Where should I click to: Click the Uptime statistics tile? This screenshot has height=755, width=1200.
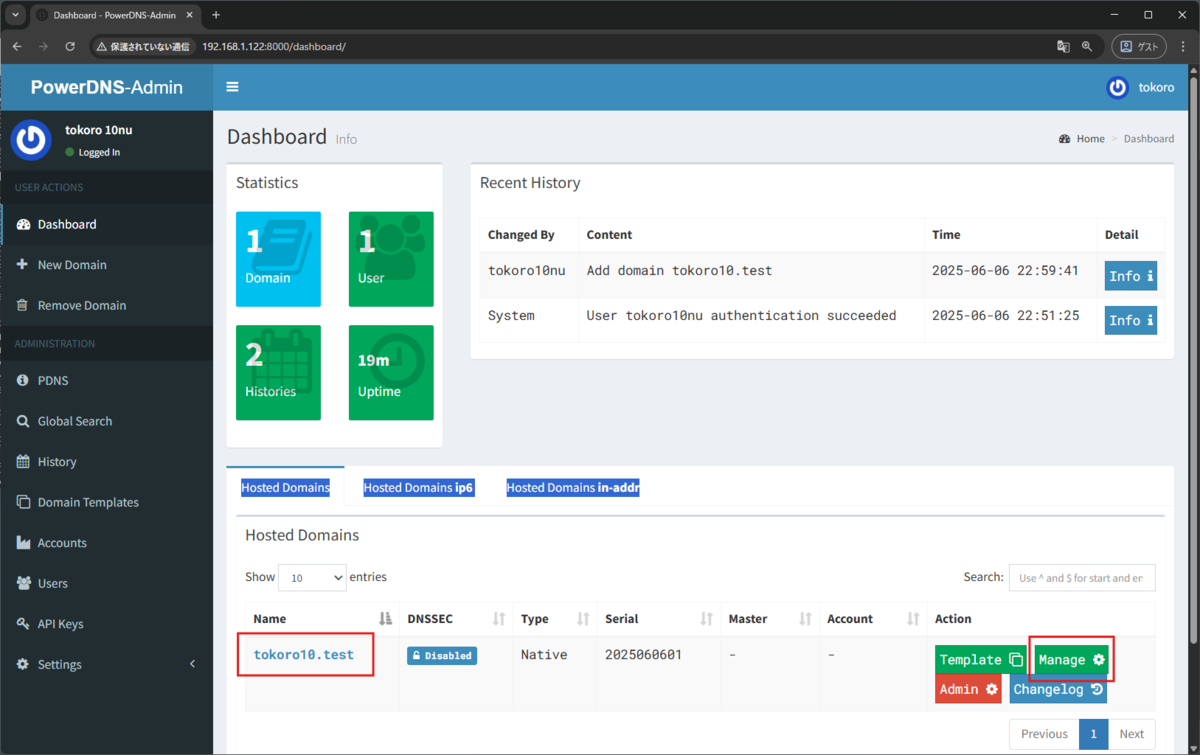click(x=391, y=372)
